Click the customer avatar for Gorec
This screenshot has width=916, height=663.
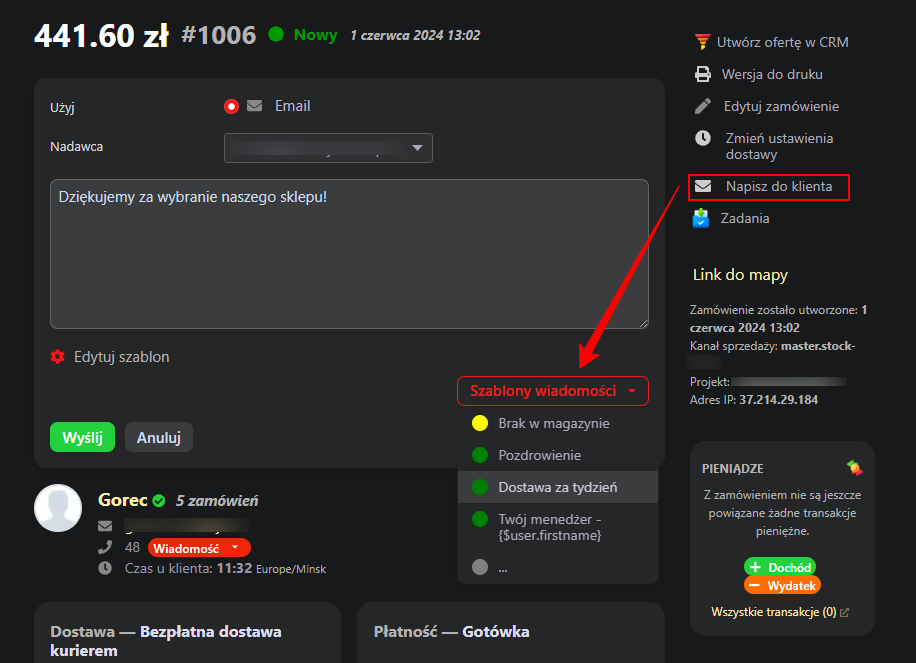(58, 508)
